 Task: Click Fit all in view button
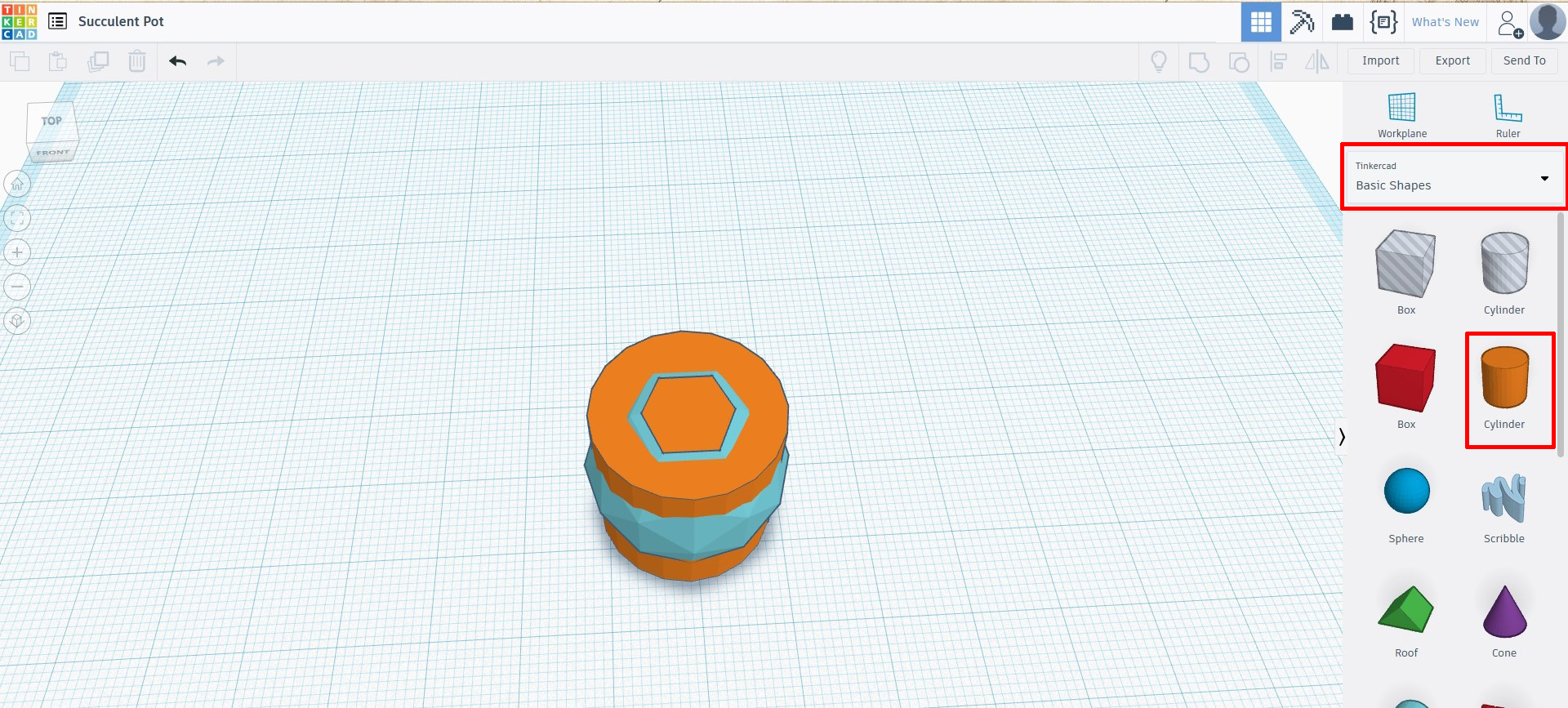(x=17, y=218)
